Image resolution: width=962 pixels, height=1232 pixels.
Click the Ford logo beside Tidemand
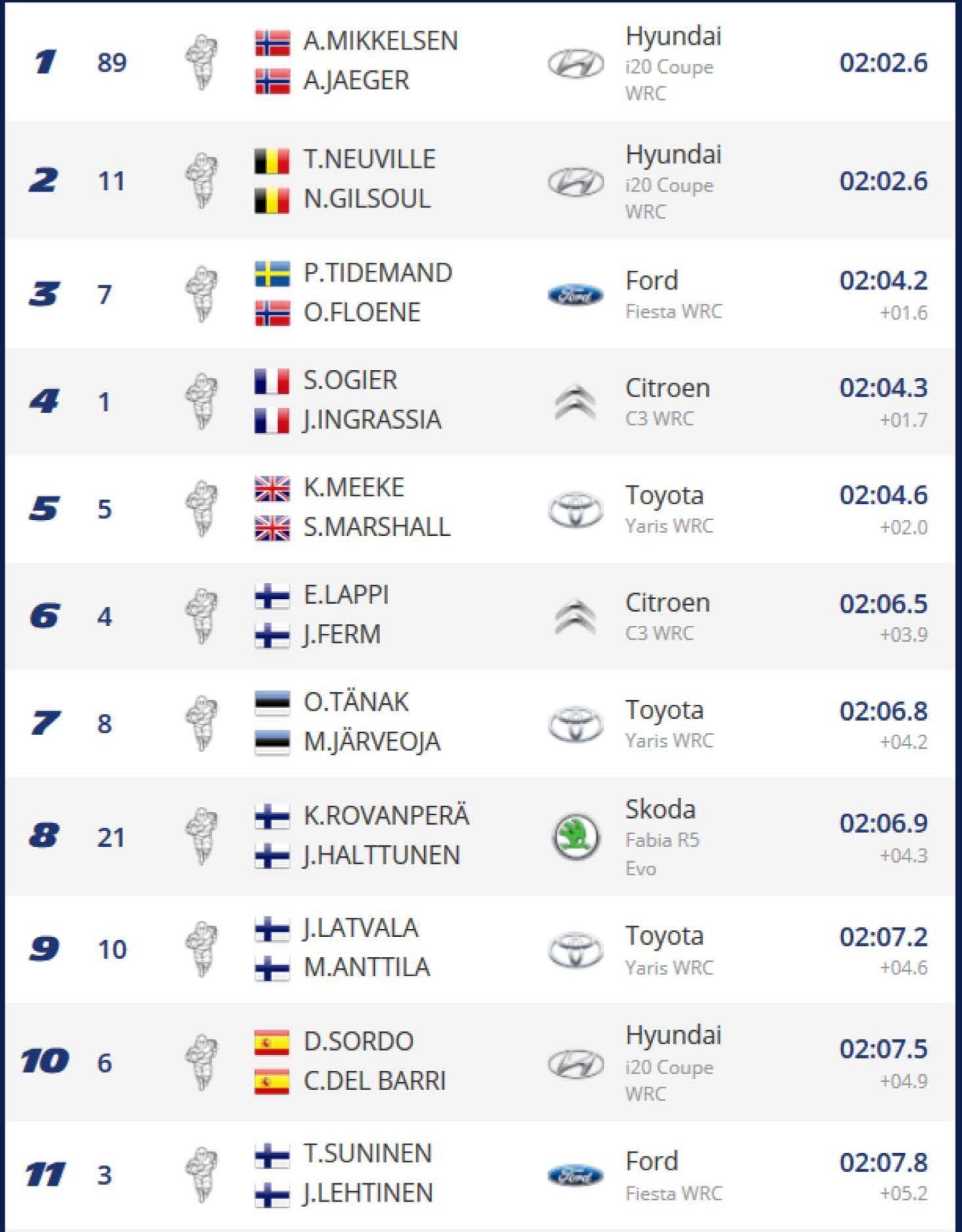pos(575,295)
